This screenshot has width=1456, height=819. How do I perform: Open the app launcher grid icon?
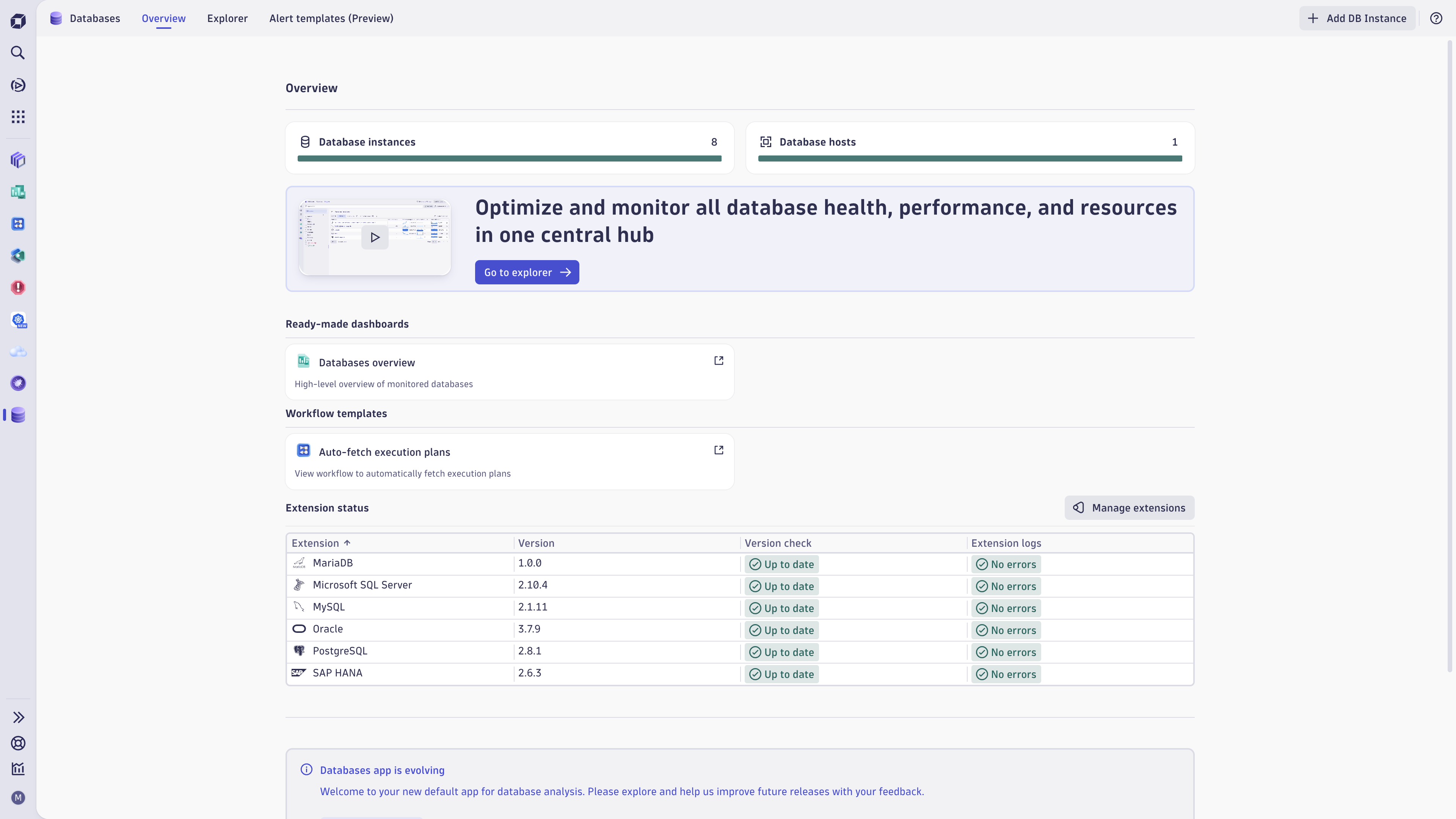tap(18, 117)
